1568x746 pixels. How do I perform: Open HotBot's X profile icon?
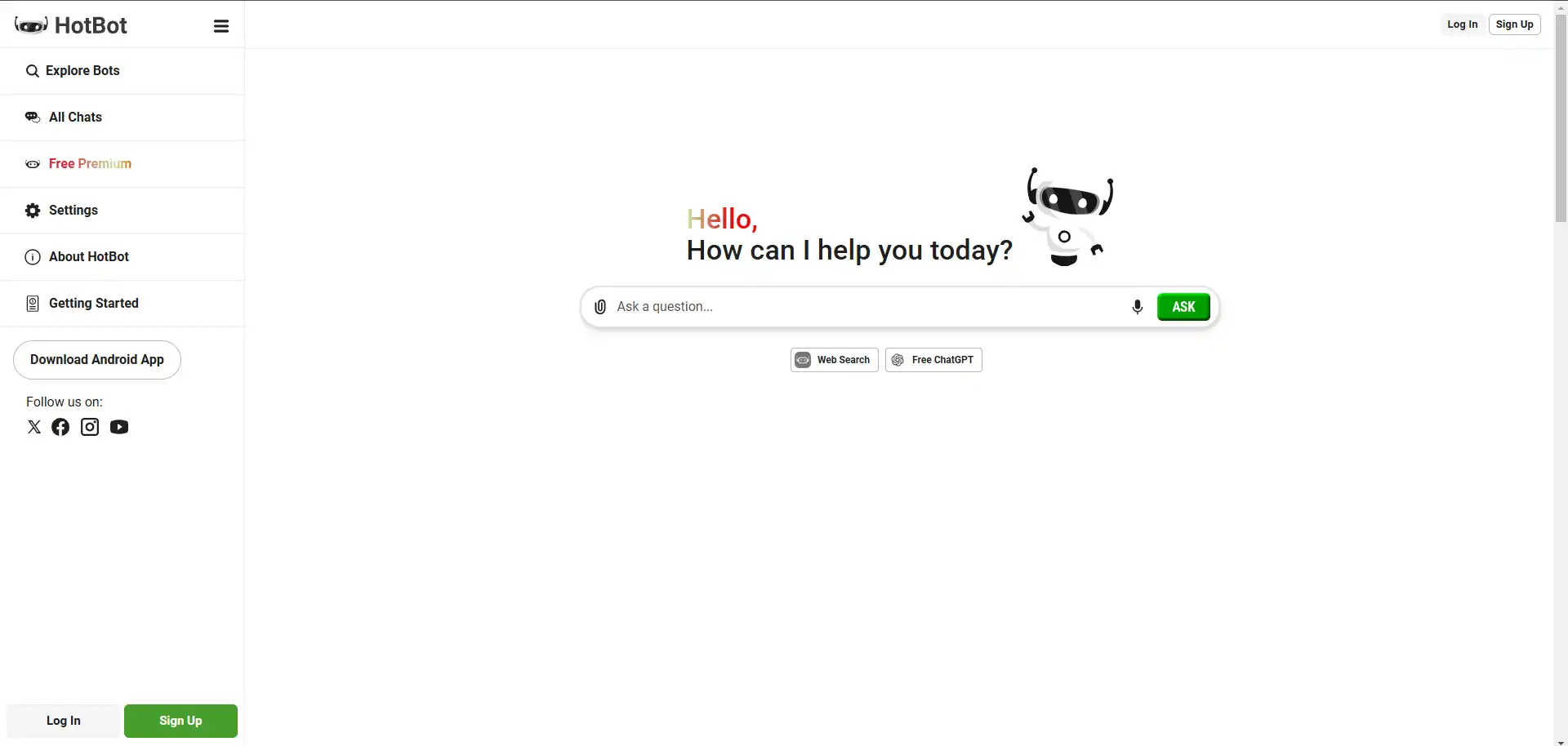[34, 427]
